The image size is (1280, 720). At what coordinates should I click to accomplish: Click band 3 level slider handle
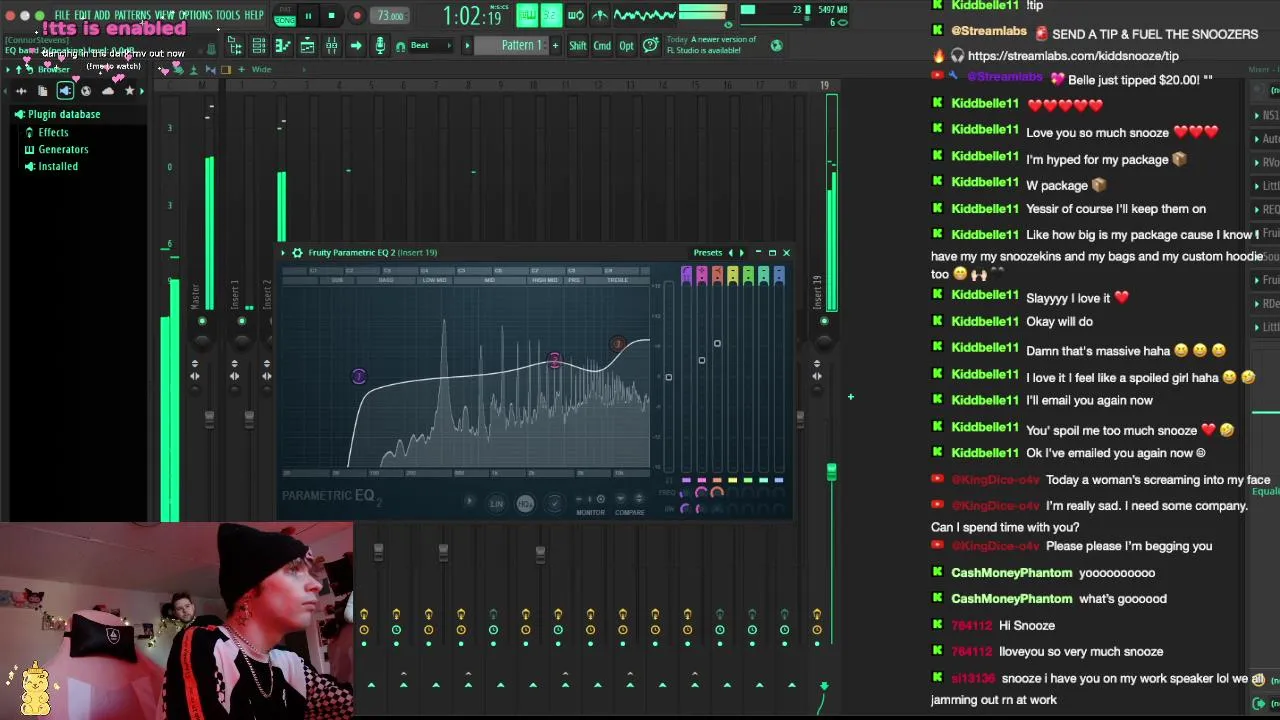point(717,344)
